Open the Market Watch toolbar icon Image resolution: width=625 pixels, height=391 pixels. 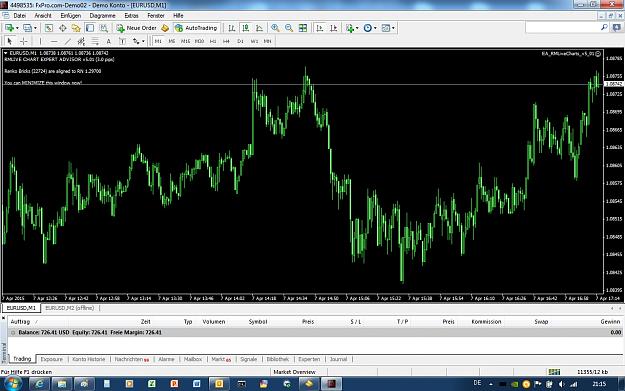coord(49,28)
